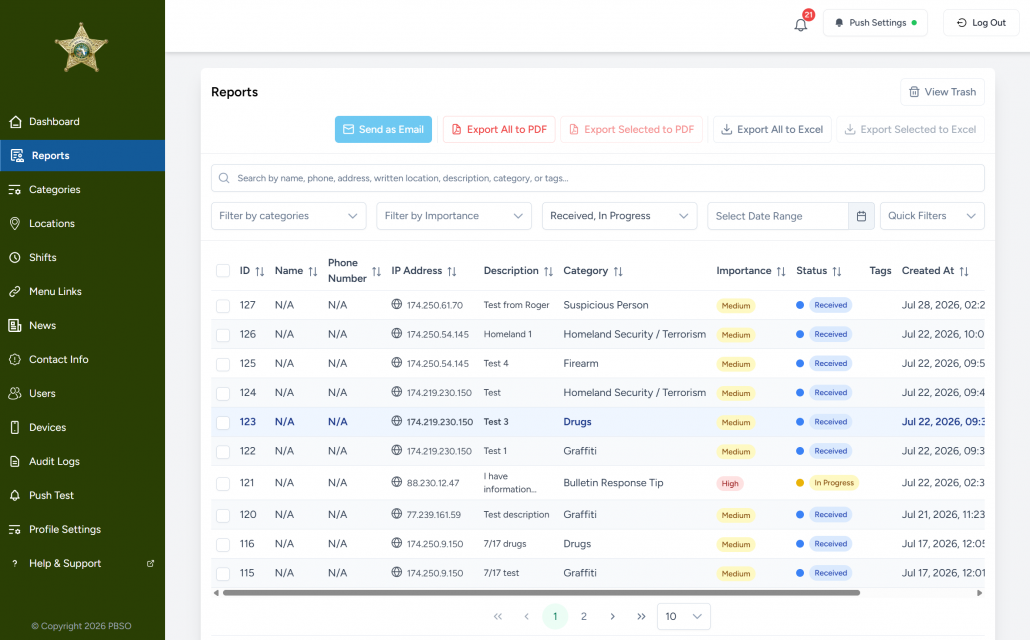Screen dimensions: 1030x640
Task: Sort by ID column arrows icon
Action: 260,271
